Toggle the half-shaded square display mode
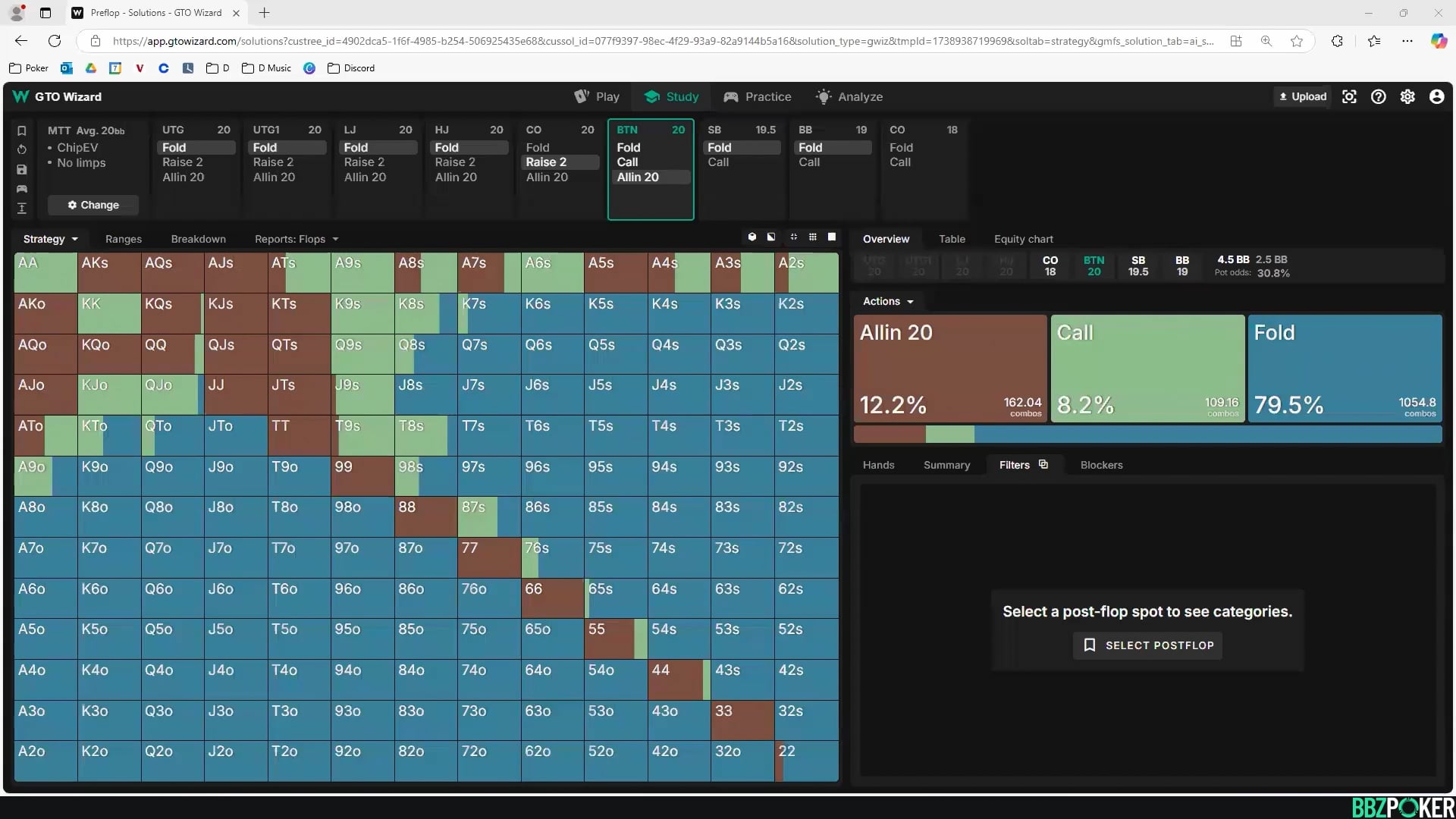 (x=771, y=237)
